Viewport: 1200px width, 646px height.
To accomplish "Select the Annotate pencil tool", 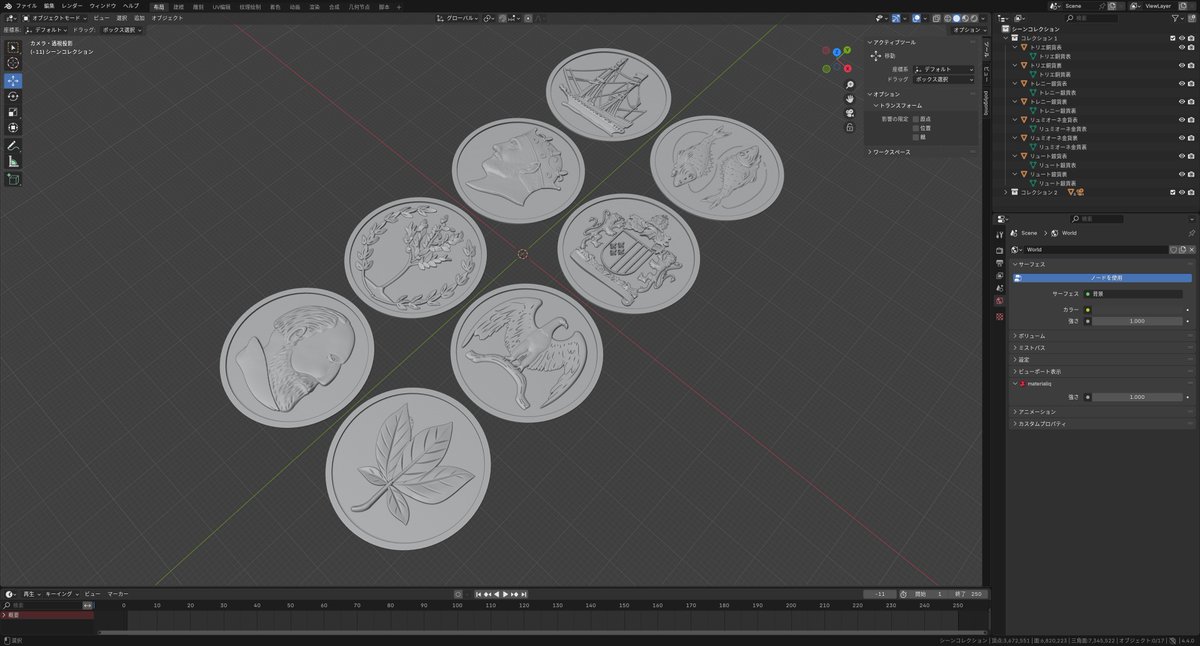I will point(14,145).
